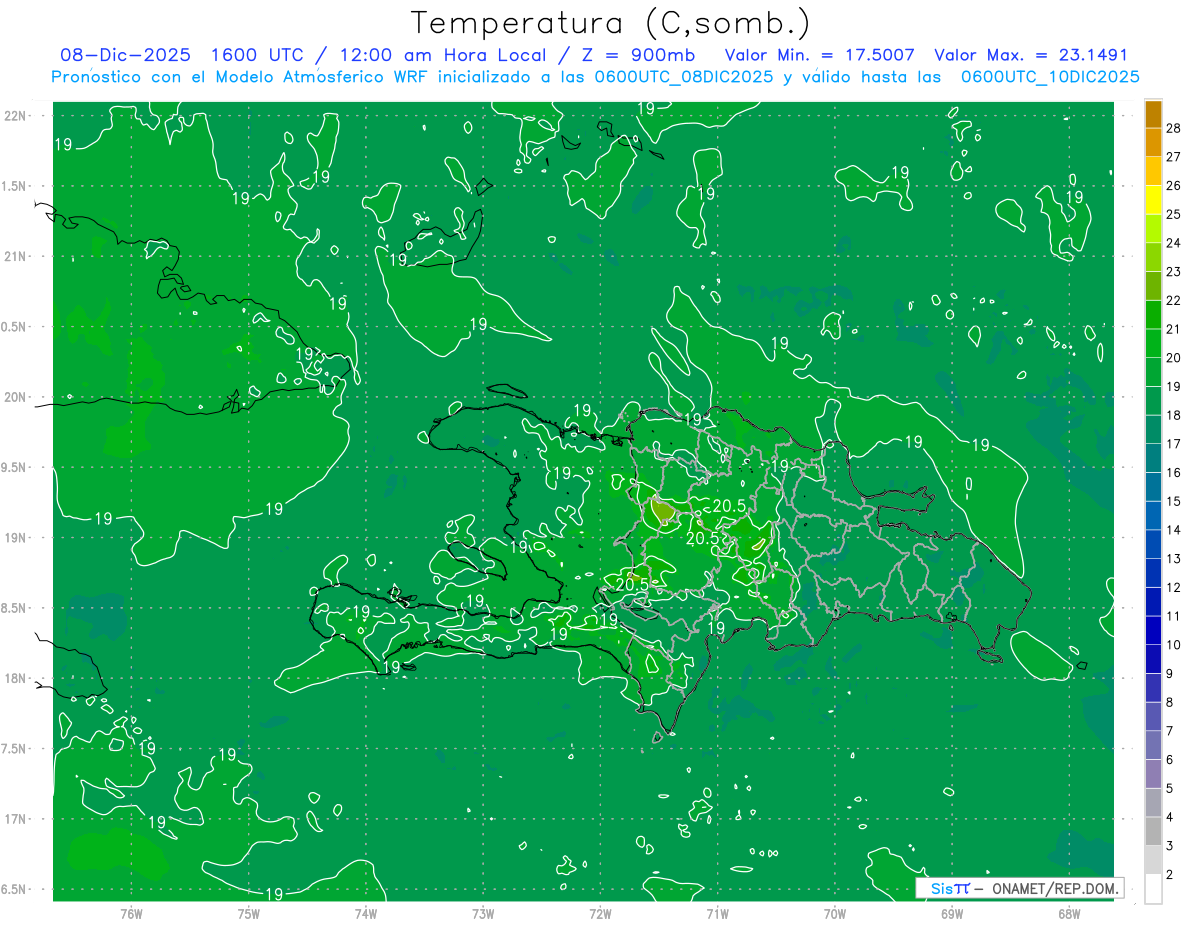Image resolution: width=1200 pixels, height=927 pixels.
Task: Click the longitude axis label "69W"
Action: pyautogui.click(x=952, y=913)
